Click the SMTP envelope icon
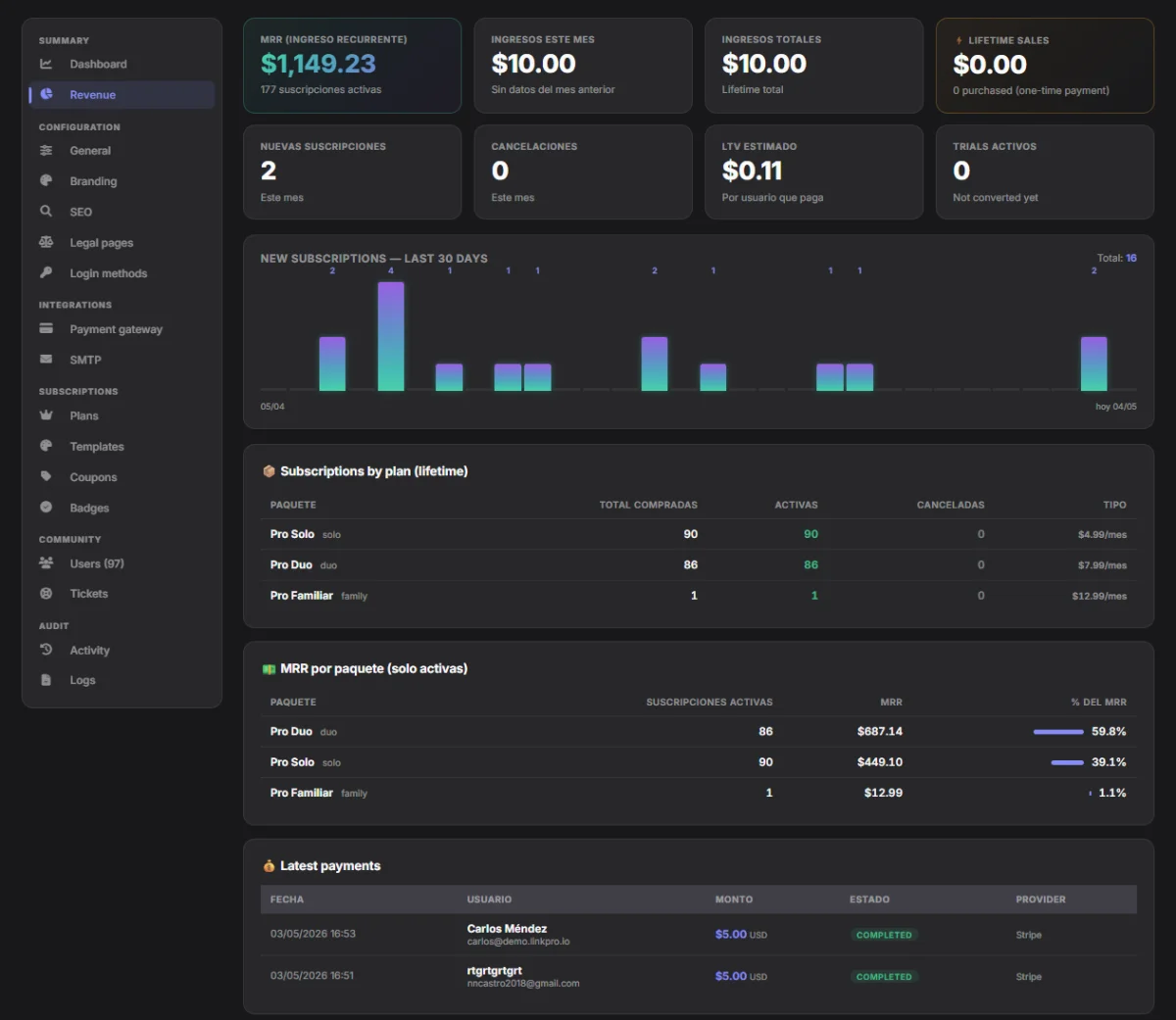This screenshot has height=1020, width=1176. point(46,359)
